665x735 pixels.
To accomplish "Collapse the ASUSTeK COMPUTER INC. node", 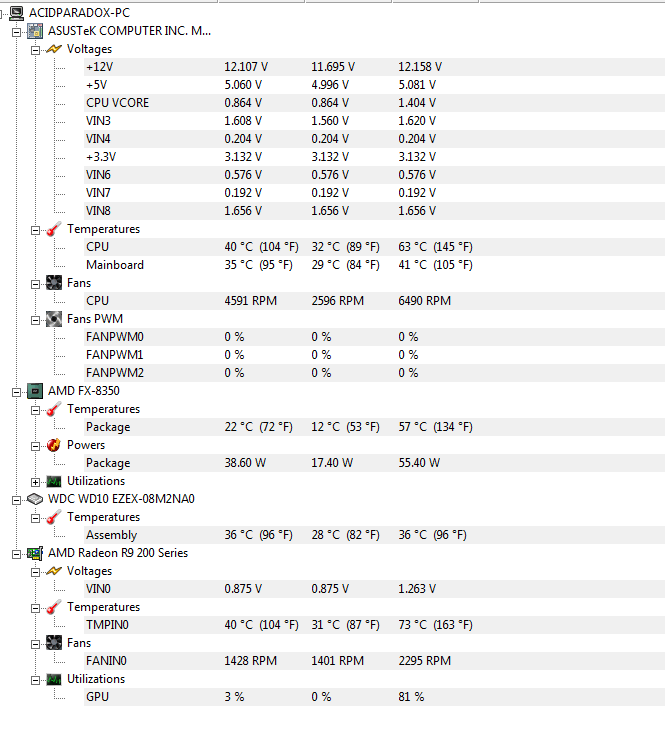I will pos(17,32).
